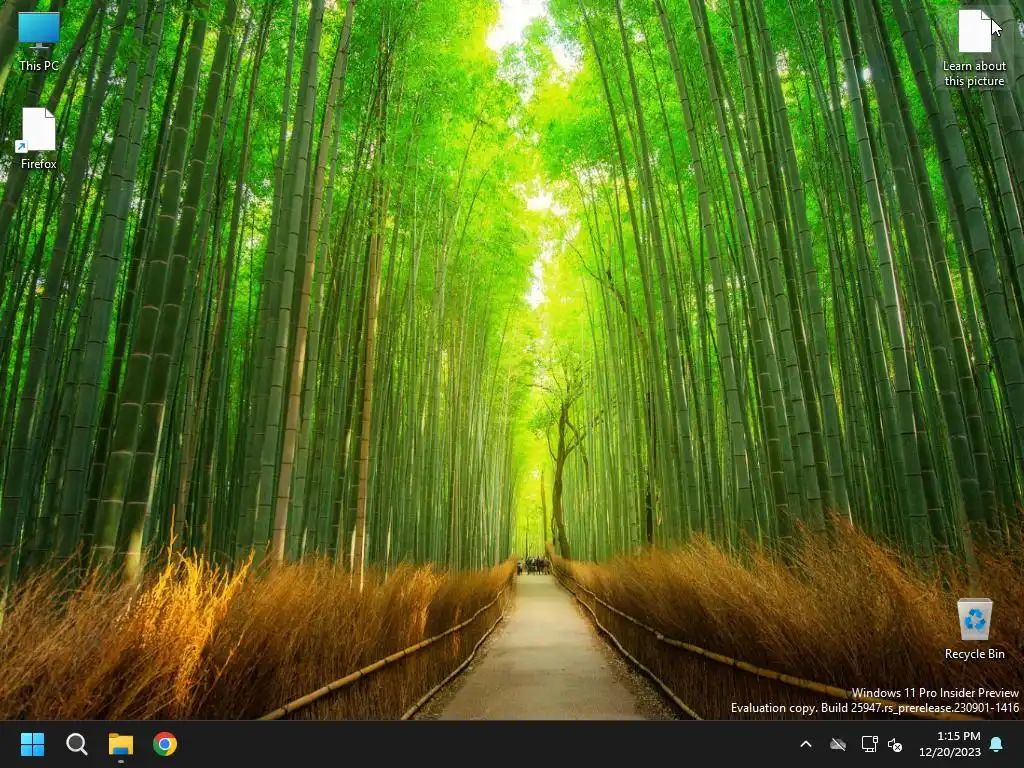This screenshot has height=768, width=1024.
Task: Open the network status tray icon
Action: pyautogui.click(x=869, y=744)
